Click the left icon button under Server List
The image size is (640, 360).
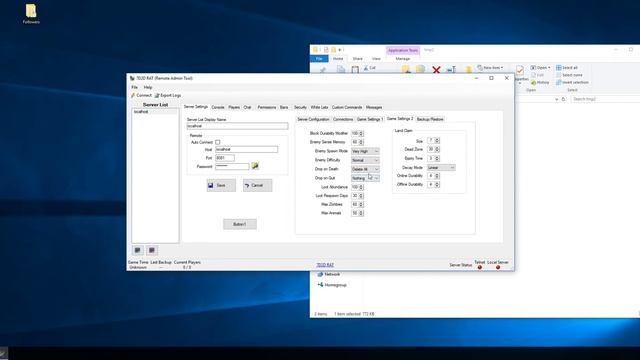138,250
